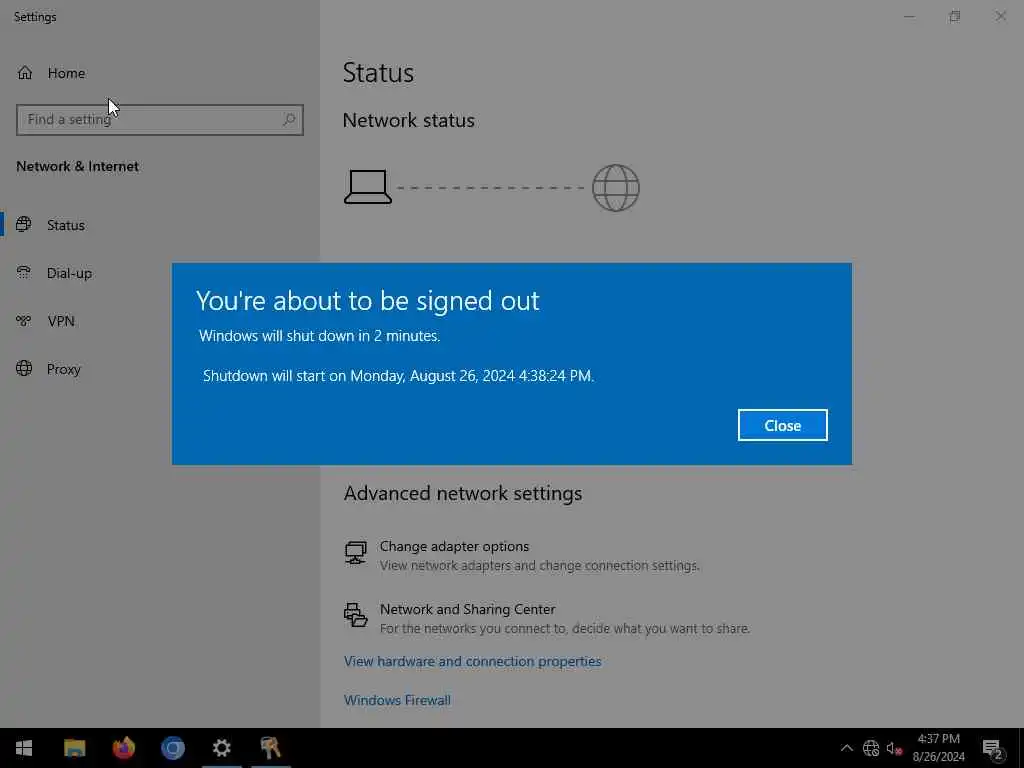Click the network tray icon
Image resolution: width=1024 pixels, height=768 pixels.
tap(871, 748)
